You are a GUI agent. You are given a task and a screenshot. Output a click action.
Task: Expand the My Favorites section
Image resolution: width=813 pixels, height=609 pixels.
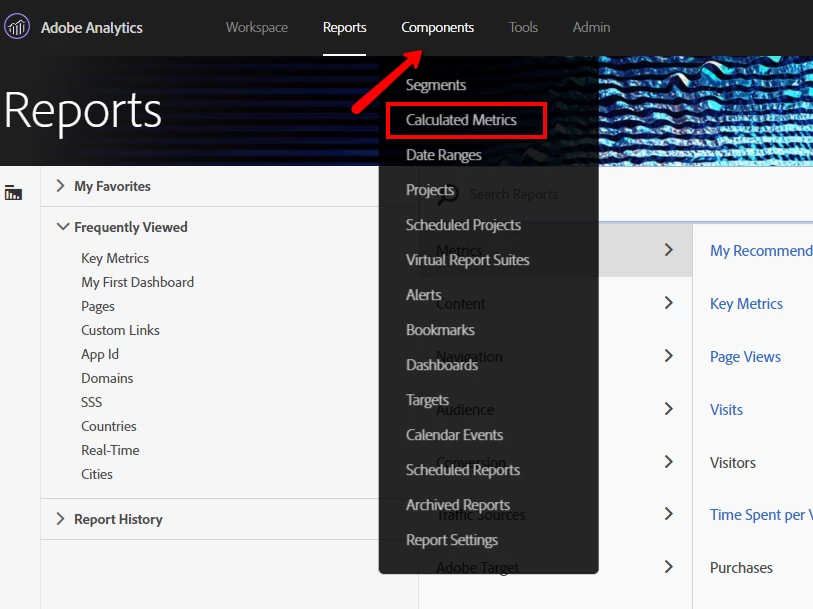click(x=60, y=186)
